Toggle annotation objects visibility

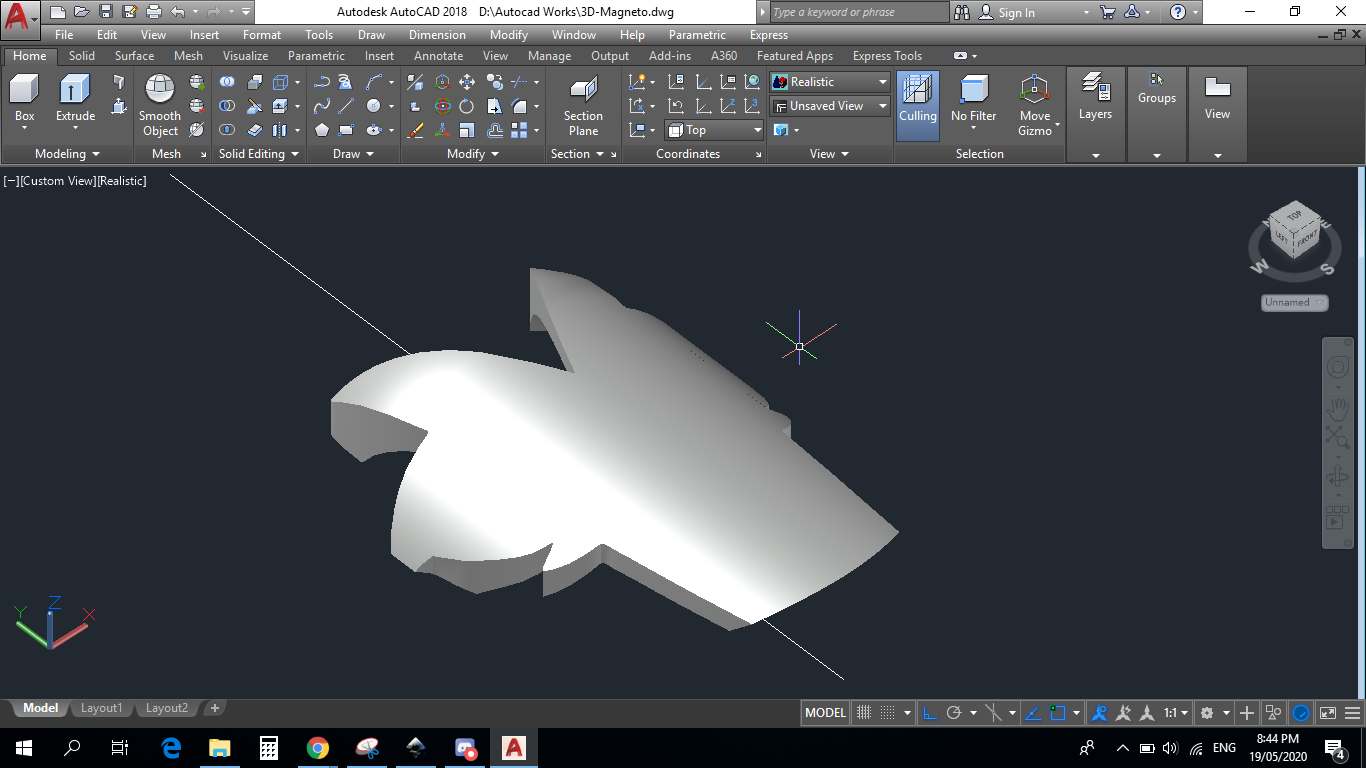(x=1099, y=713)
